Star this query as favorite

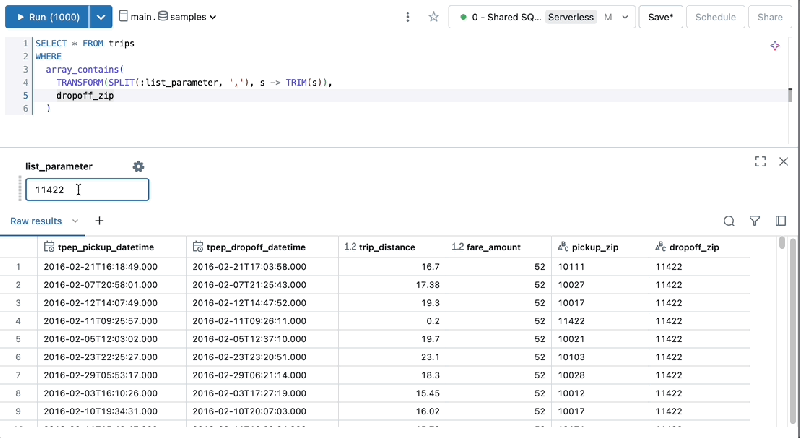click(x=434, y=17)
